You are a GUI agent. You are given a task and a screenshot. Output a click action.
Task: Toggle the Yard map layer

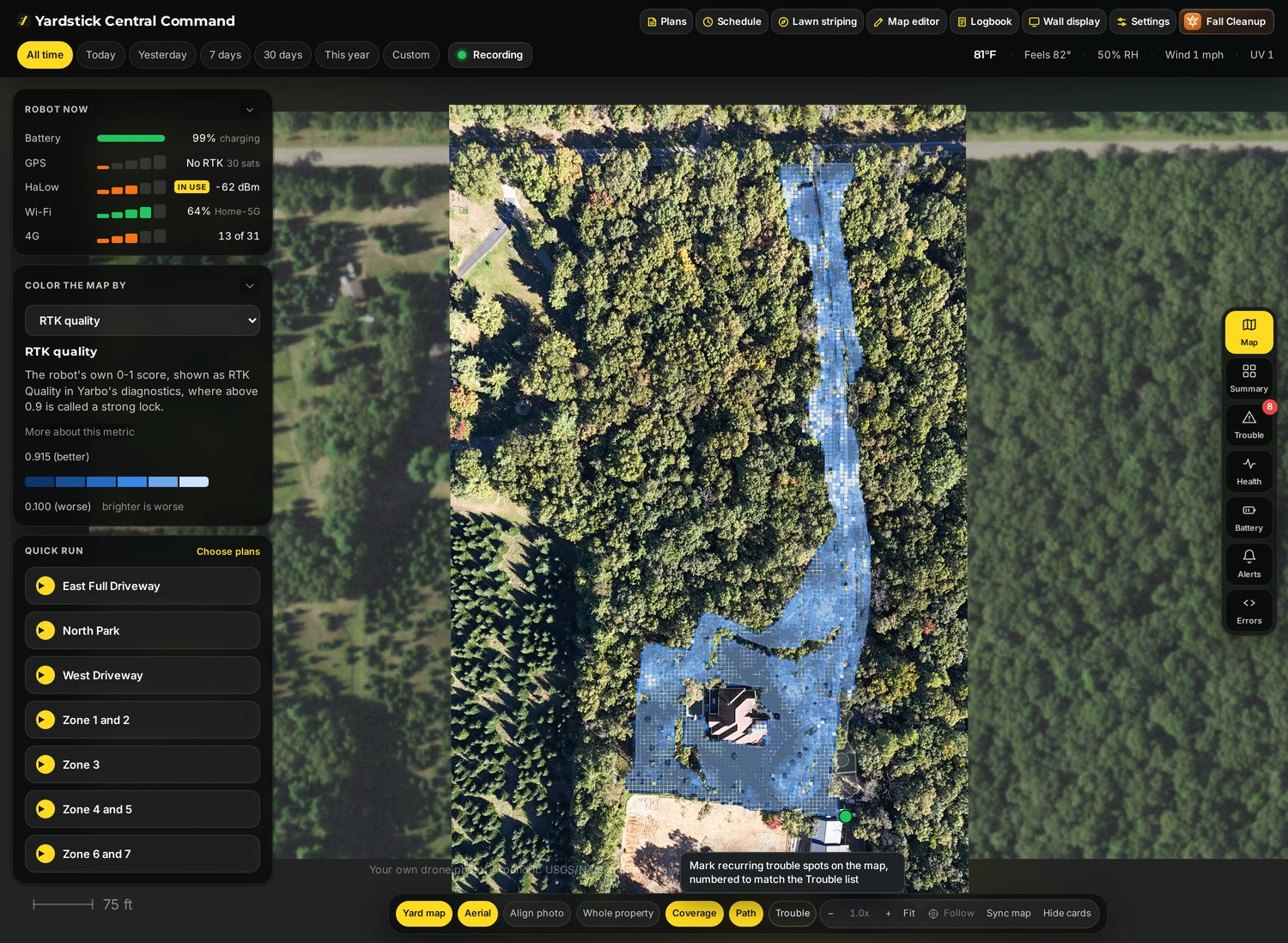[424, 913]
